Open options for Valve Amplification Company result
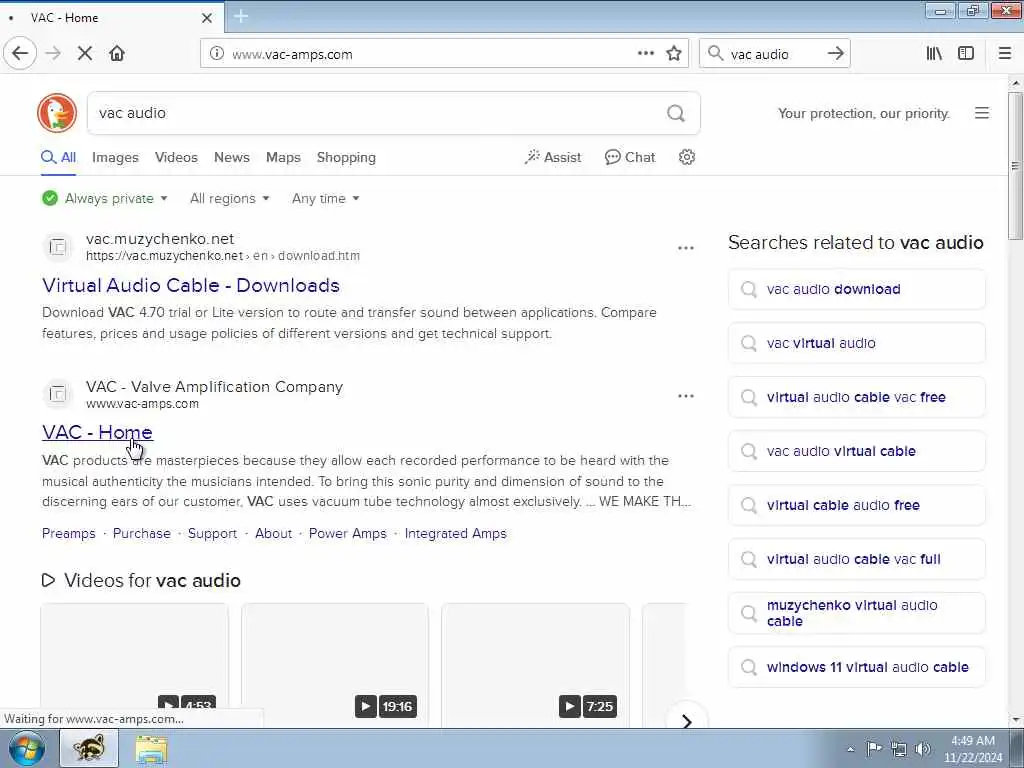1024x768 pixels. (685, 396)
